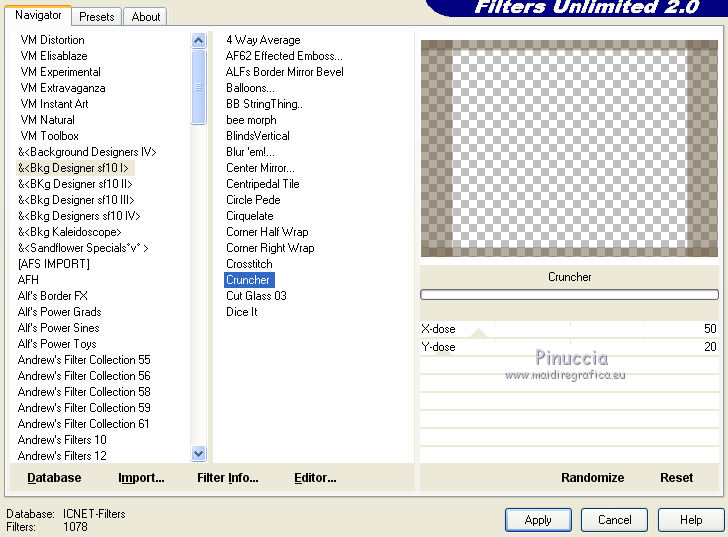The image size is (728, 537).
Task: Select VM Experimental category
Action: pyautogui.click(x=60, y=72)
